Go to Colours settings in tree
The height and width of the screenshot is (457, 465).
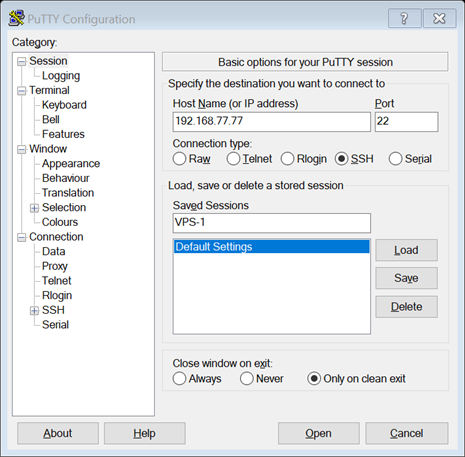coord(60,222)
